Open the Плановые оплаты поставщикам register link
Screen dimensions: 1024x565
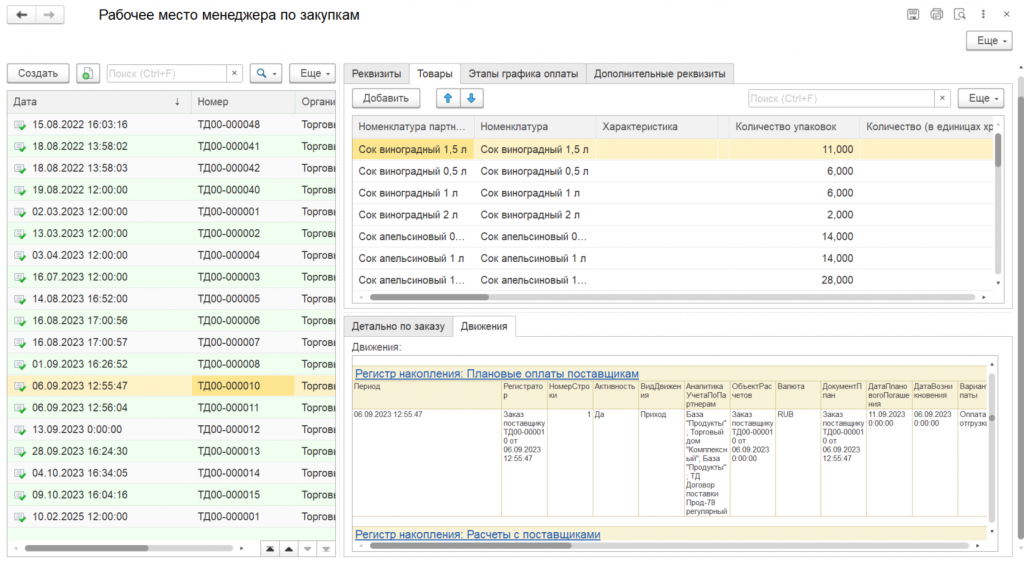tap(496, 373)
